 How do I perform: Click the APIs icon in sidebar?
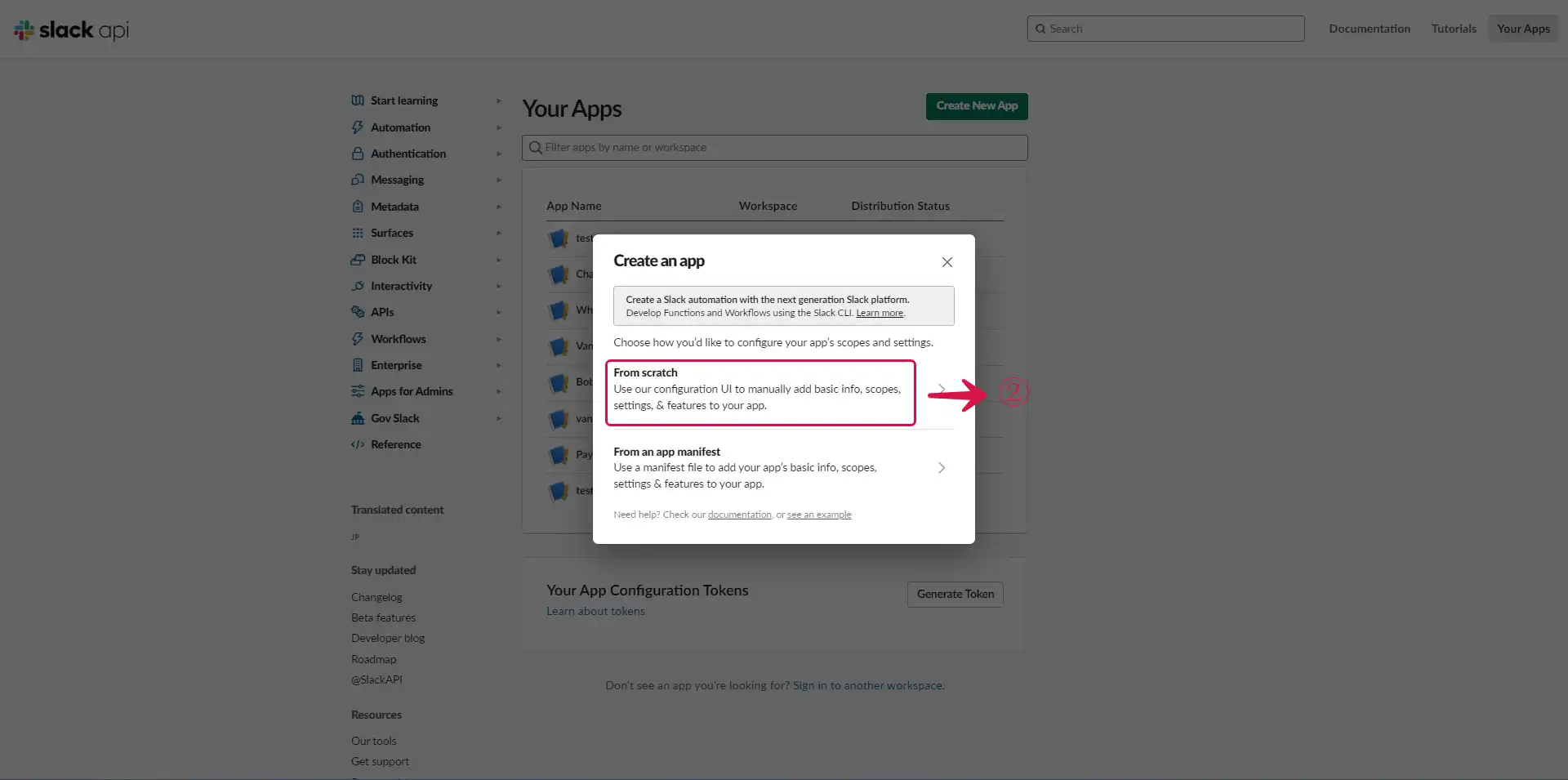[x=358, y=312]
